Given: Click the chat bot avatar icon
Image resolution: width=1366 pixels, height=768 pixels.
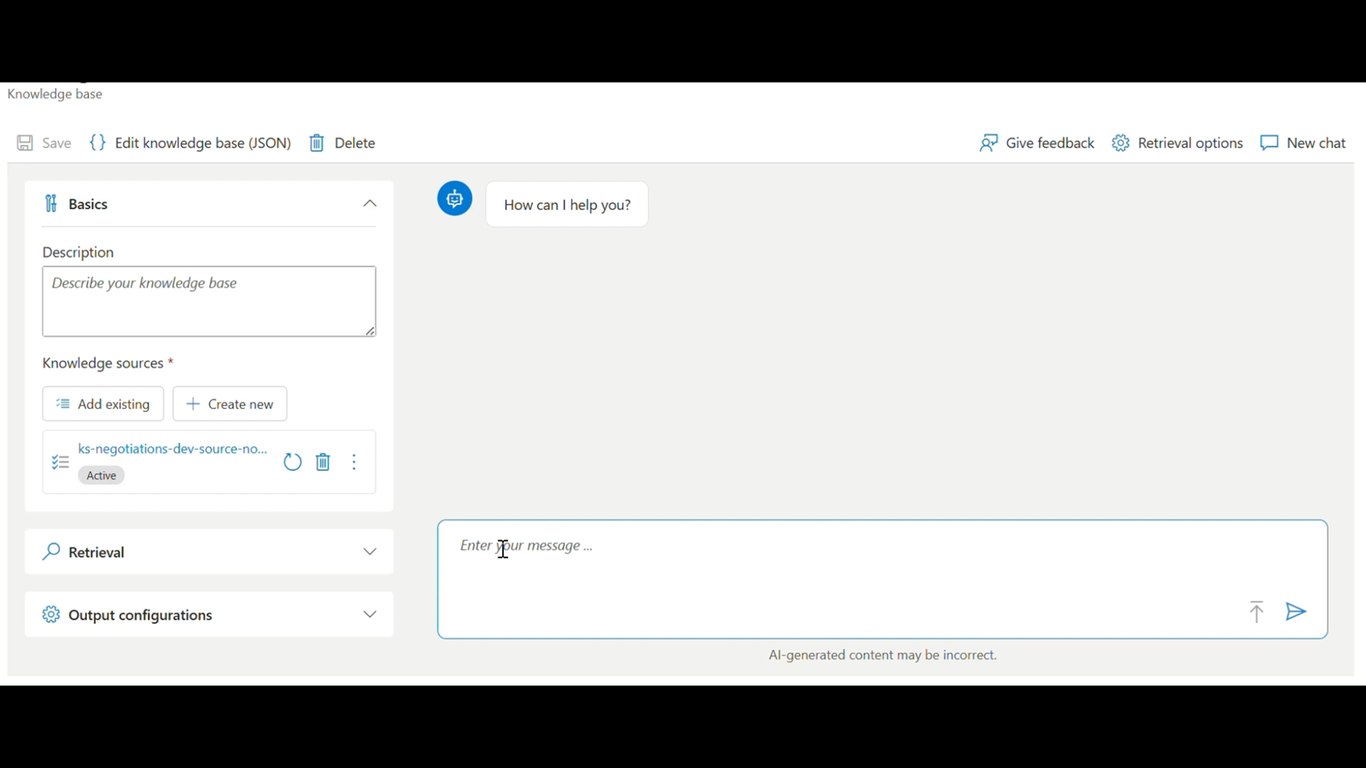Looking at the screenshot, I should (x=455, y=198).
